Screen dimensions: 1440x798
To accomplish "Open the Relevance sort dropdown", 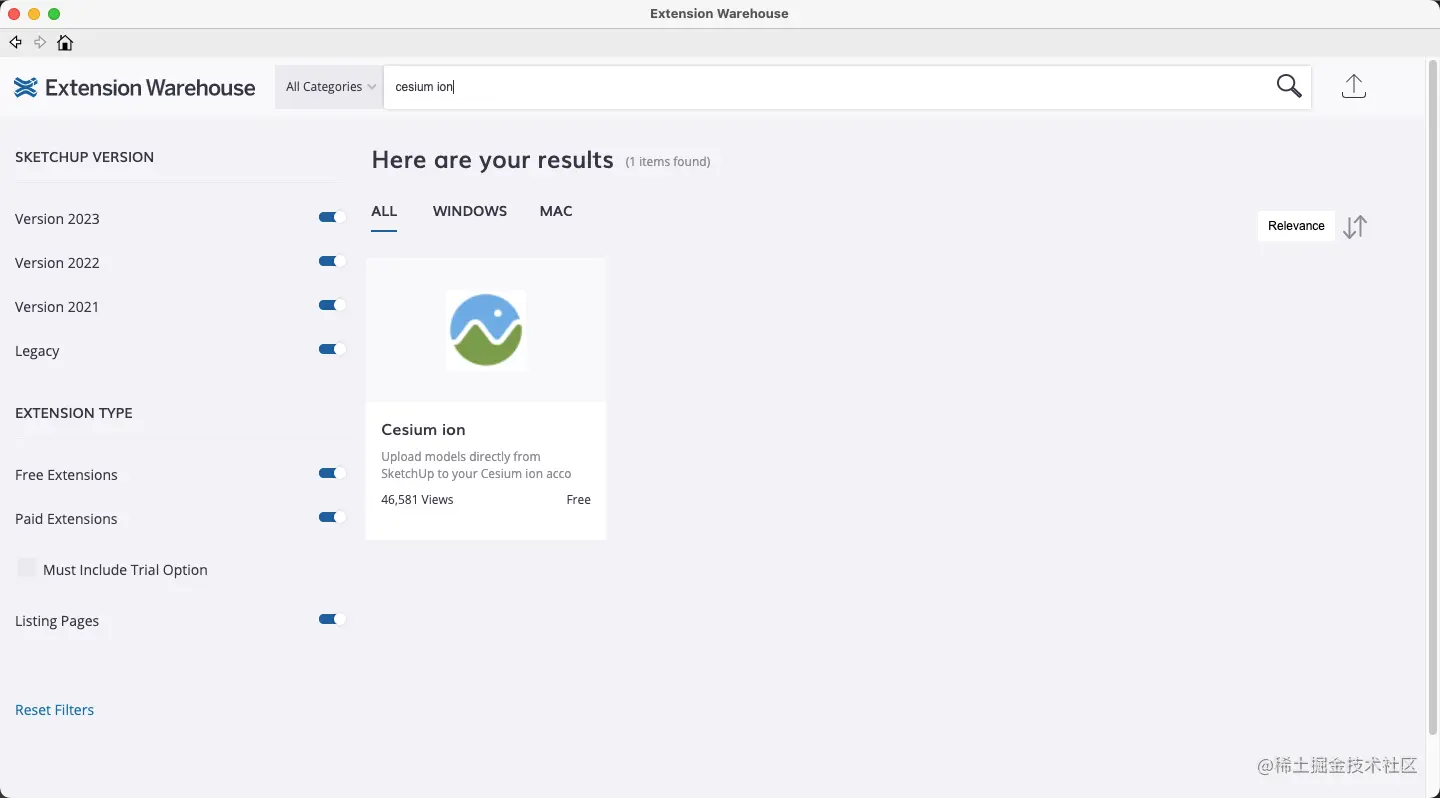I will coord(1296,226).
